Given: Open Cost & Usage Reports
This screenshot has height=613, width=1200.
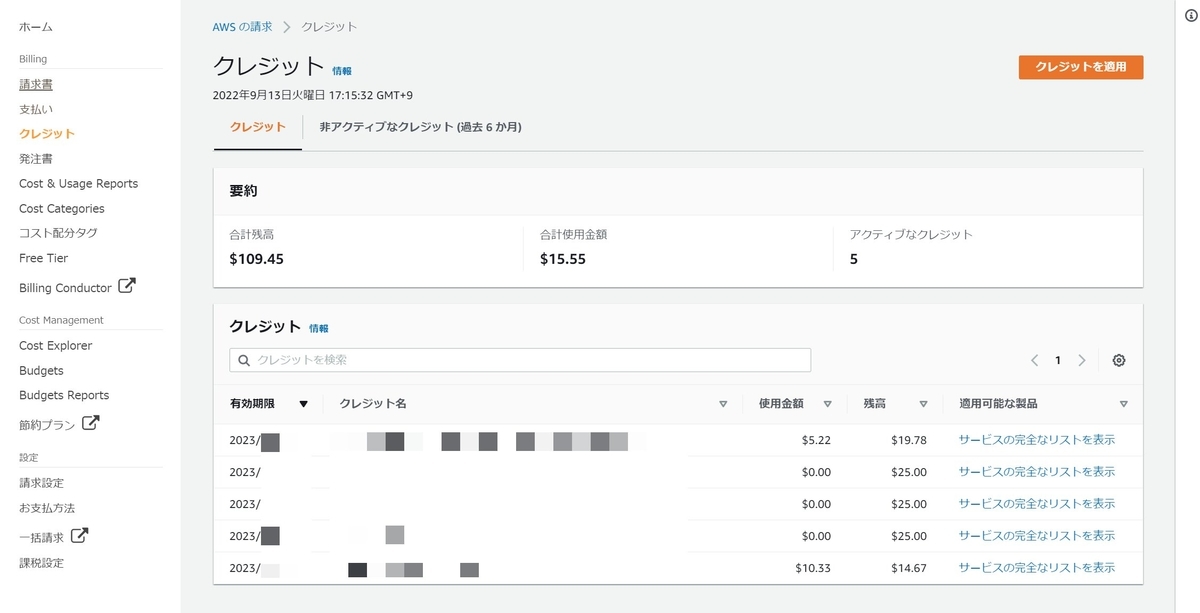Looking at the screenshot, I should point(78,183).
